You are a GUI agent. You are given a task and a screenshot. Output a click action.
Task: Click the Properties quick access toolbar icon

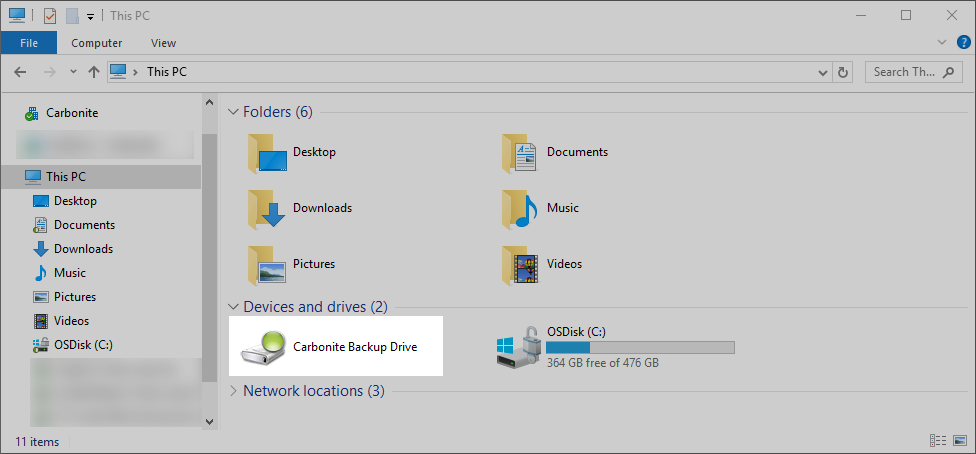coord(50,16)
